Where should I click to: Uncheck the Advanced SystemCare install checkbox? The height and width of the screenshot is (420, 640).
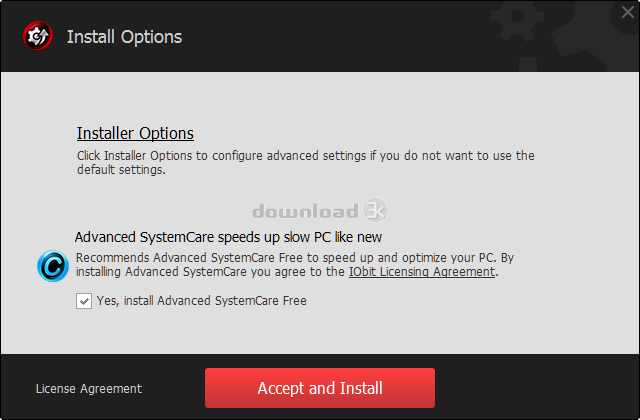(84, 301)
